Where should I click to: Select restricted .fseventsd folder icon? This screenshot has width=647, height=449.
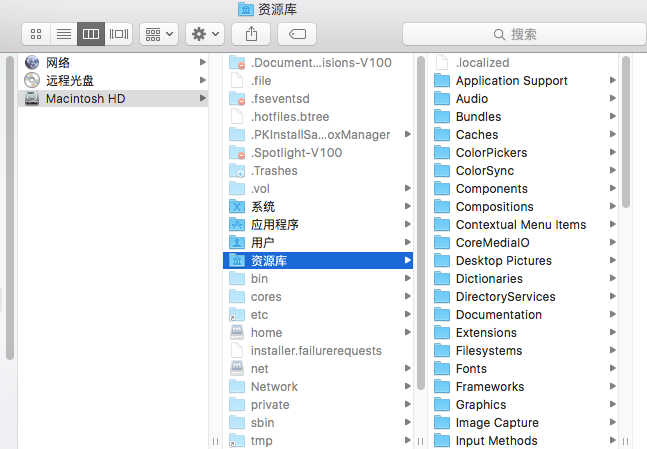click(x=237, y=98)
